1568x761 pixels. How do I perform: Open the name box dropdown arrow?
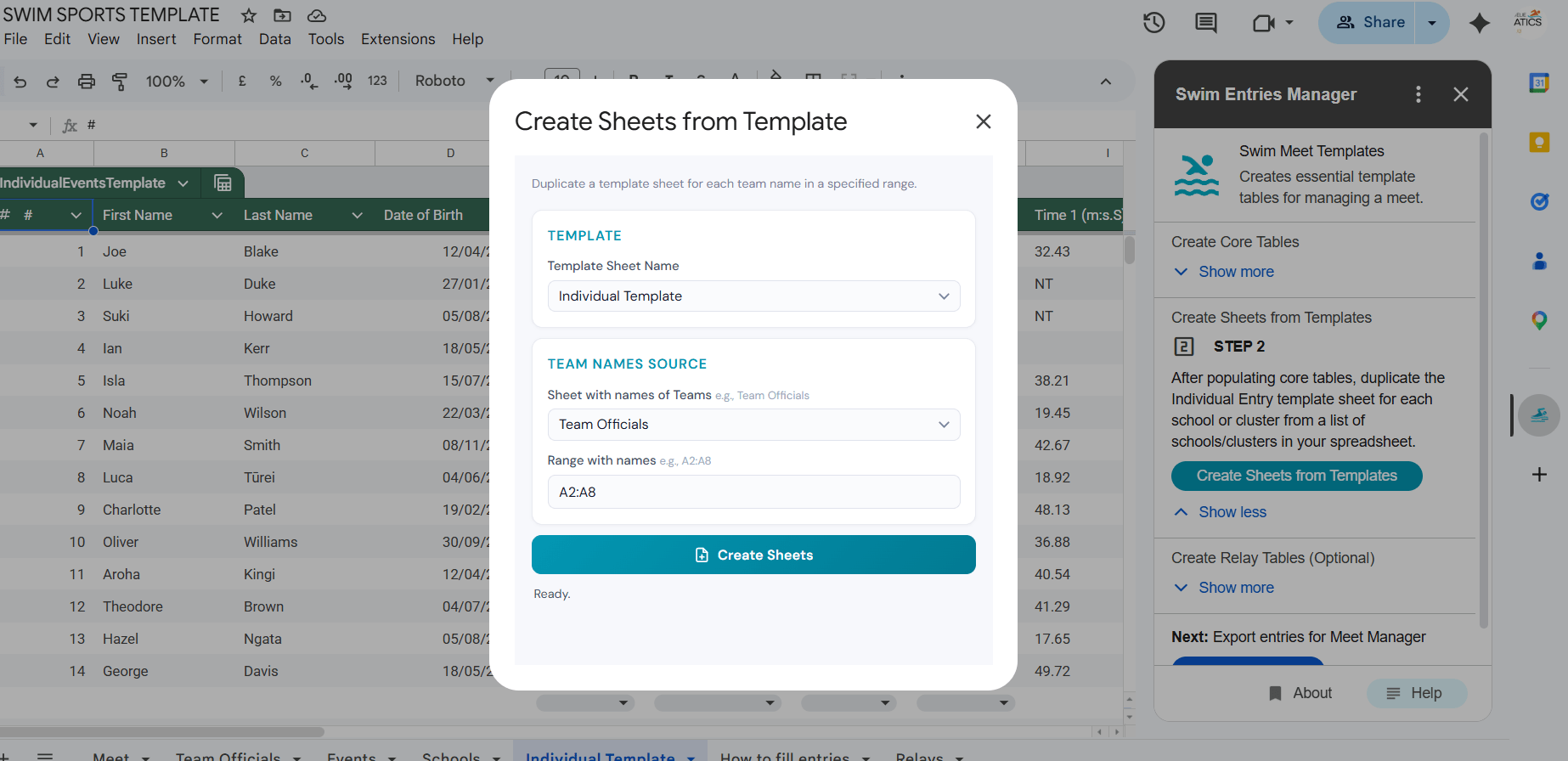[33, 125]
